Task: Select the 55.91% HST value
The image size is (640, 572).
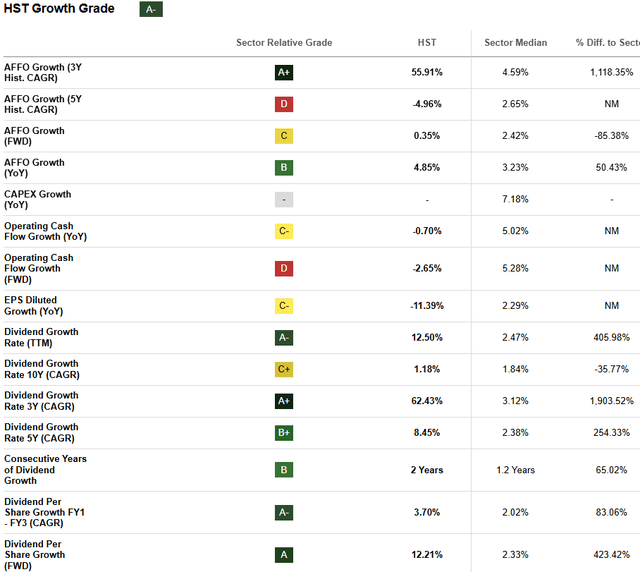Action: pos(427,72)
